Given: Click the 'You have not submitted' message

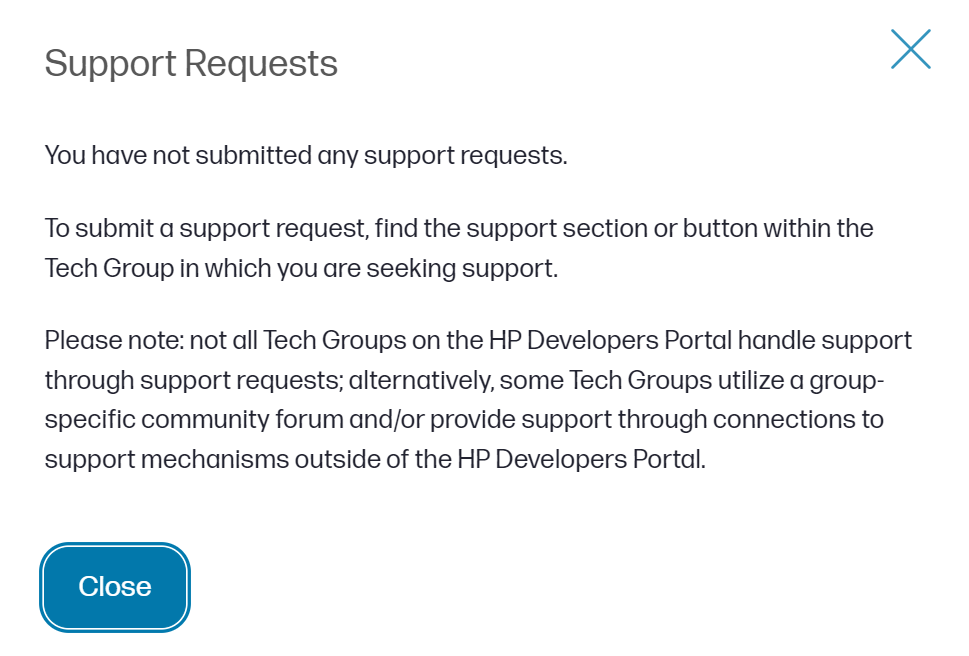Looking at the screenshot, I should coord(306,156).
